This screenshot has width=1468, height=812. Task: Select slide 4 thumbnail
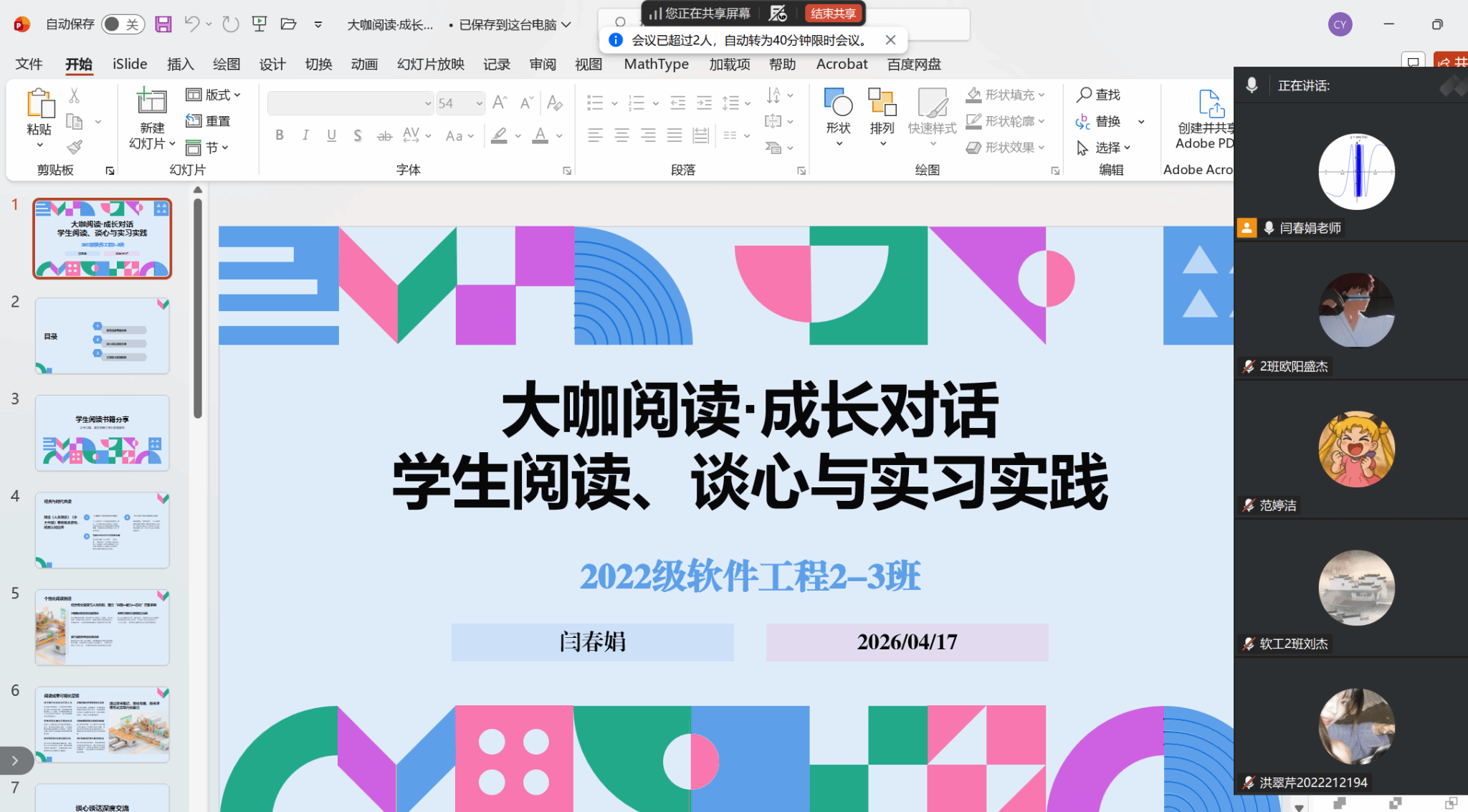[x=103, y=530]
